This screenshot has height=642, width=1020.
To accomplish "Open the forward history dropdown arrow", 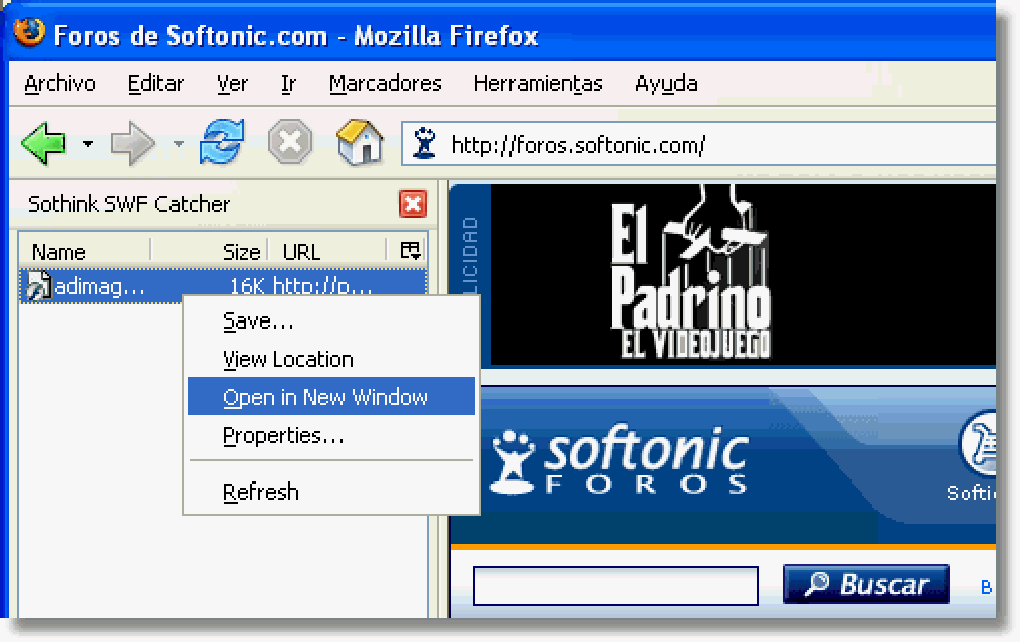I will [178, 143].
